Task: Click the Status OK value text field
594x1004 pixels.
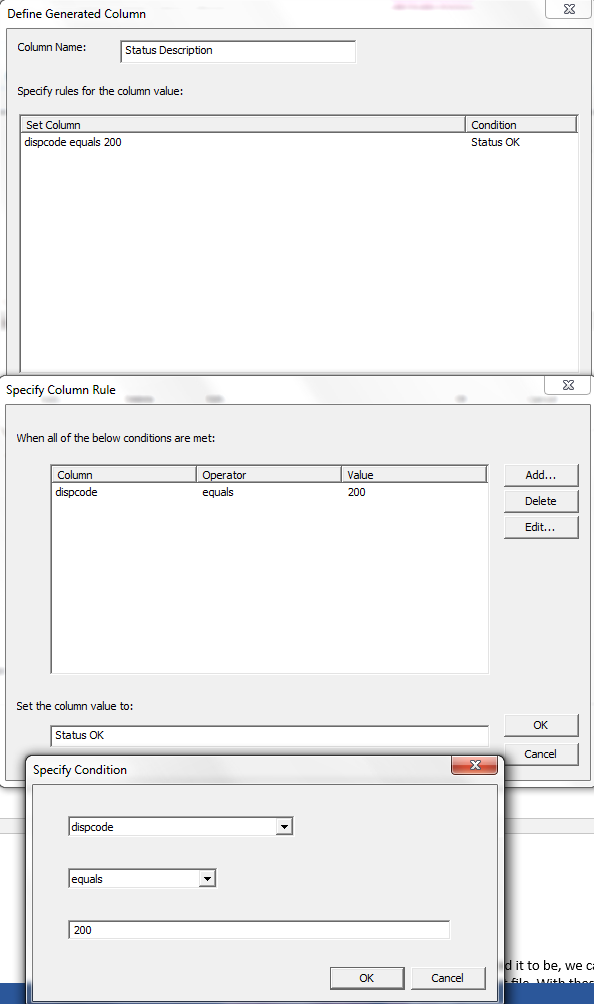Action: (269, 736)
